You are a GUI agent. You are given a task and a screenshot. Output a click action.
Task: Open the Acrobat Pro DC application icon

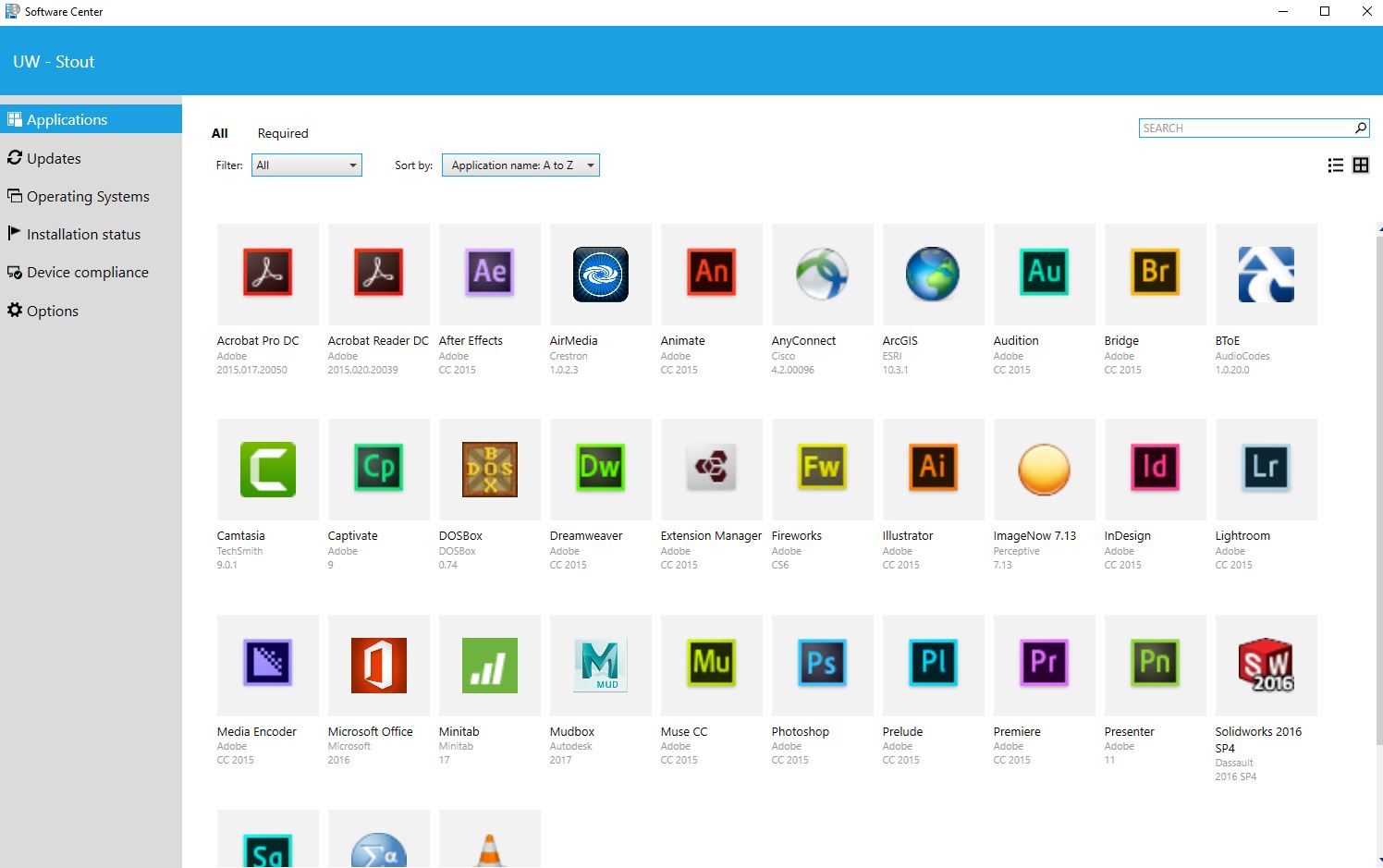[268, 274]
